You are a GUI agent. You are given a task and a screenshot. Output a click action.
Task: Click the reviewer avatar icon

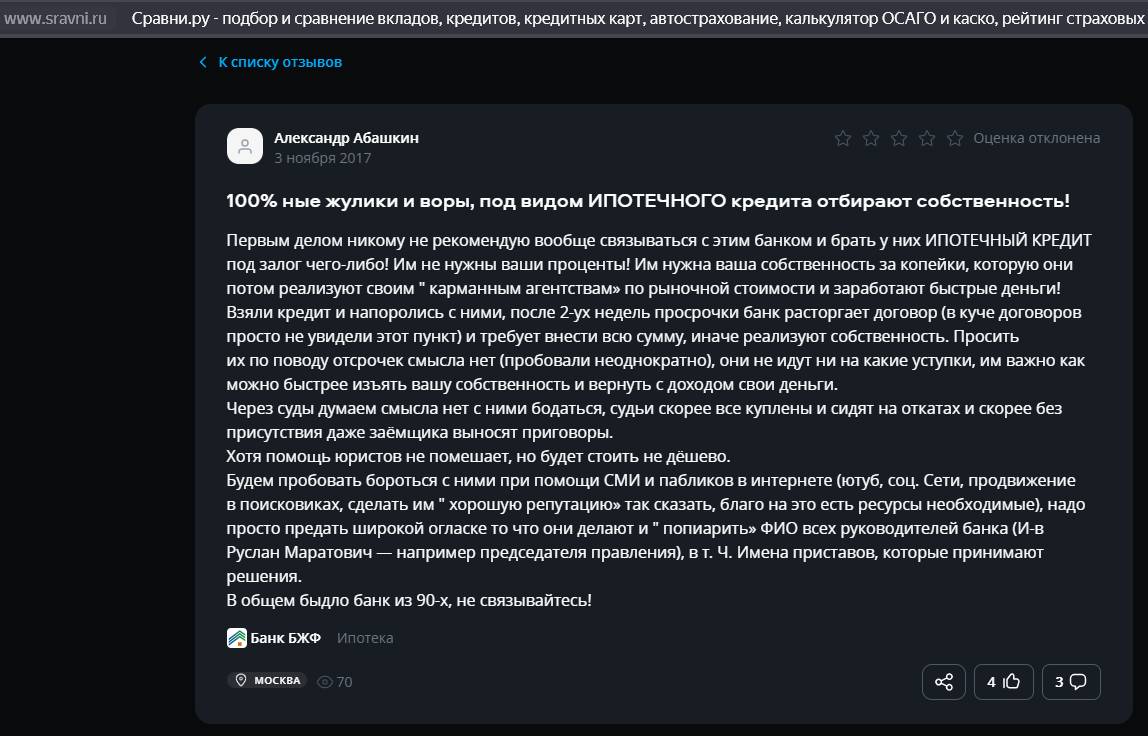tap(245, 146)
